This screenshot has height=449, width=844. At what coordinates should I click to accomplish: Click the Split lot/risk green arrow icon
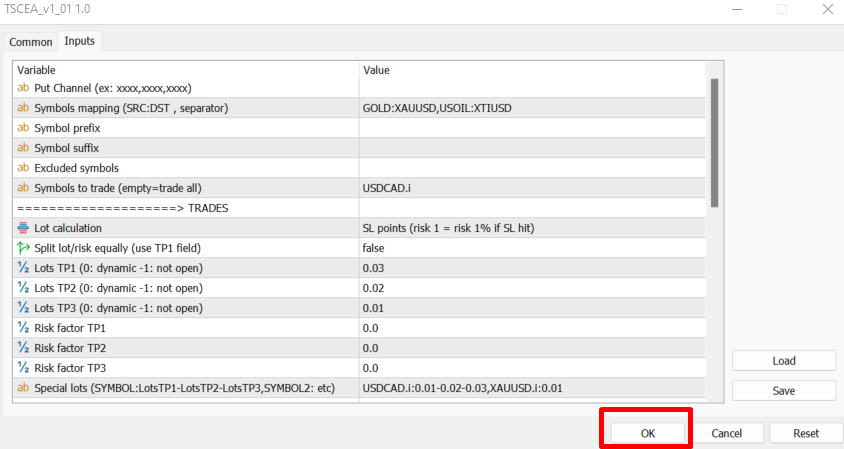[x=24, y=248]
